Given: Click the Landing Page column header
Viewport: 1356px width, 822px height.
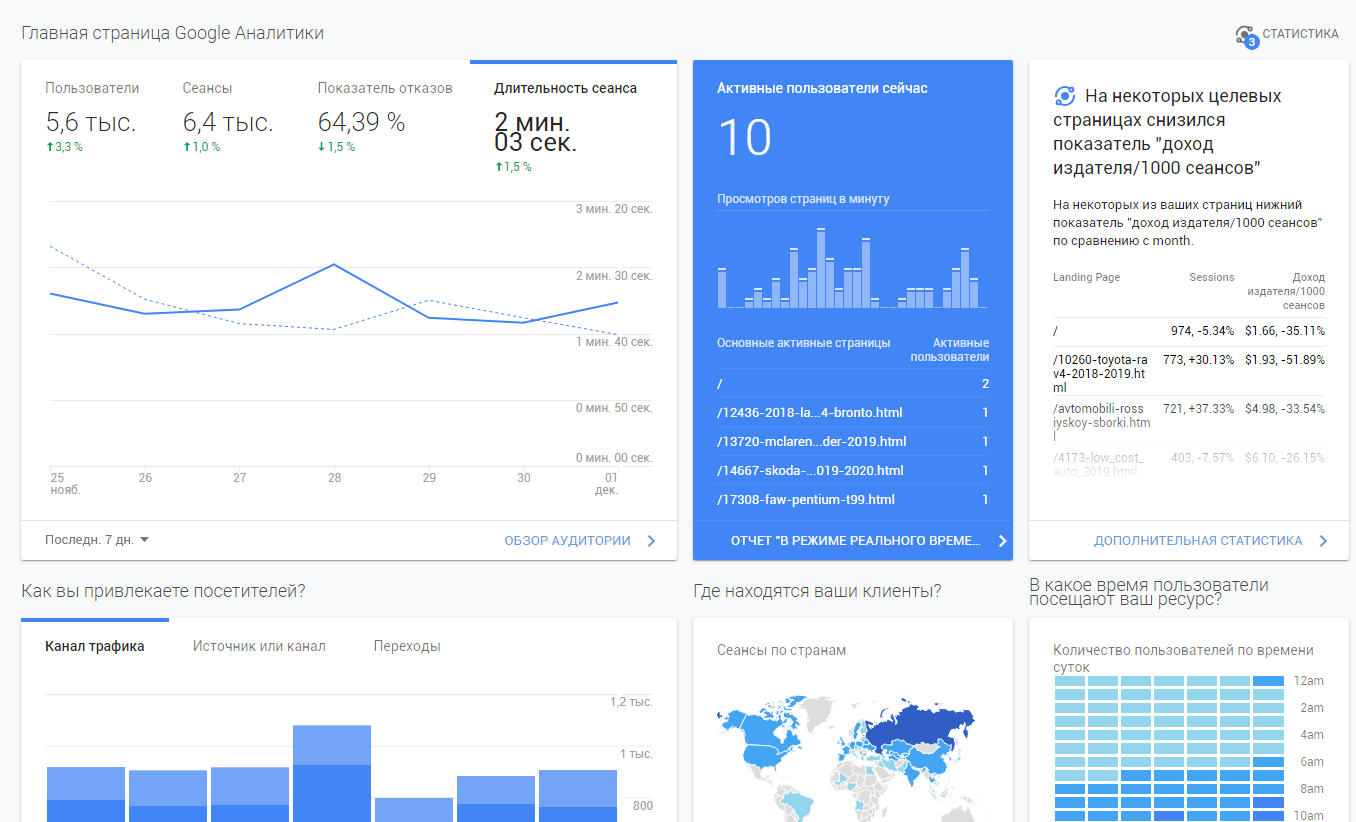Looking at the screenshot, I should 1087,277.
